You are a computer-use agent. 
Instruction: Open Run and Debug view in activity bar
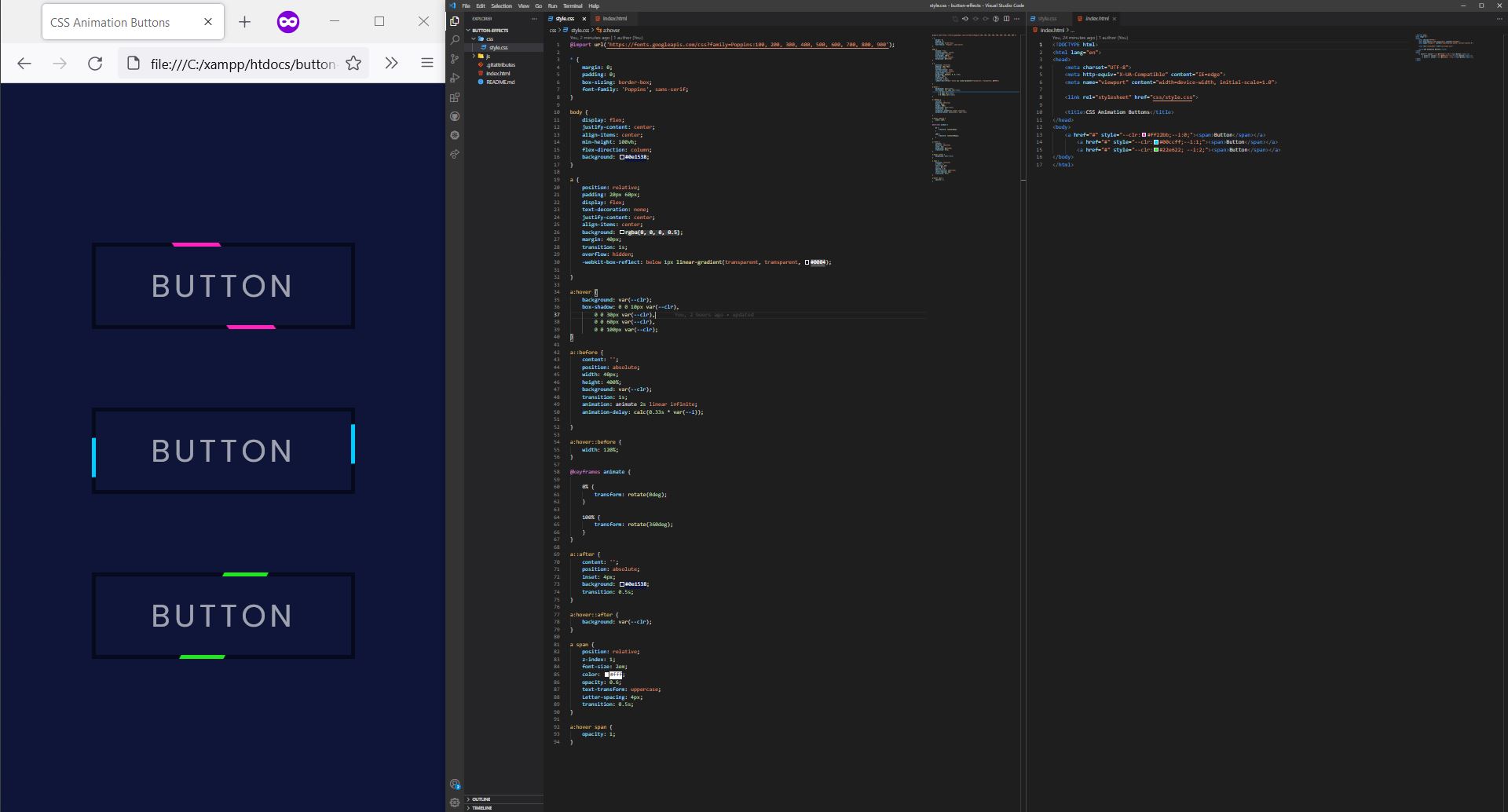(455, 78)
